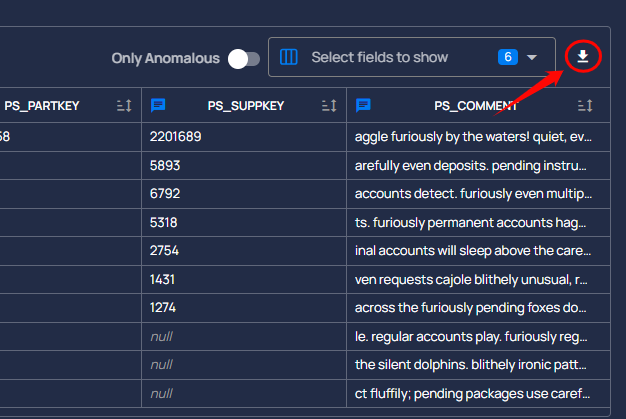Click the dropdown arrow beside the 6 badge
626x419 pixels.
(531, 57)
